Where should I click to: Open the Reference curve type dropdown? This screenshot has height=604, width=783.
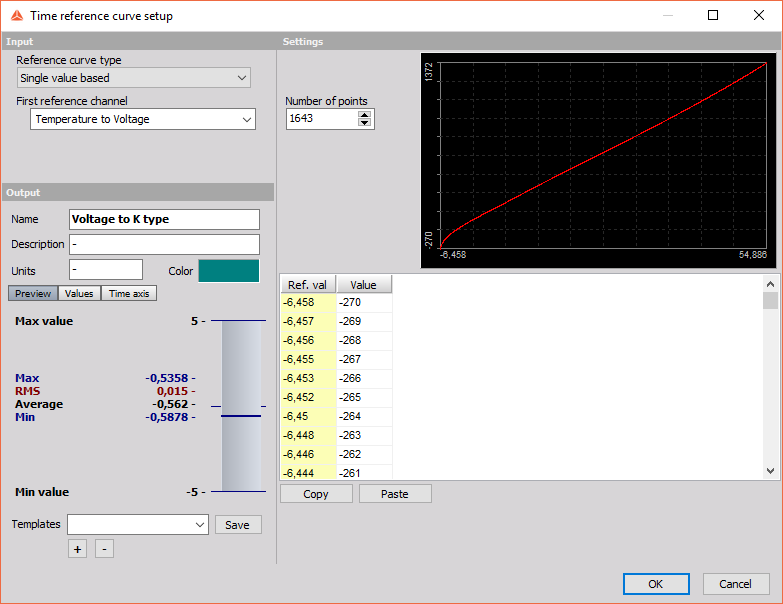point(133,78)
